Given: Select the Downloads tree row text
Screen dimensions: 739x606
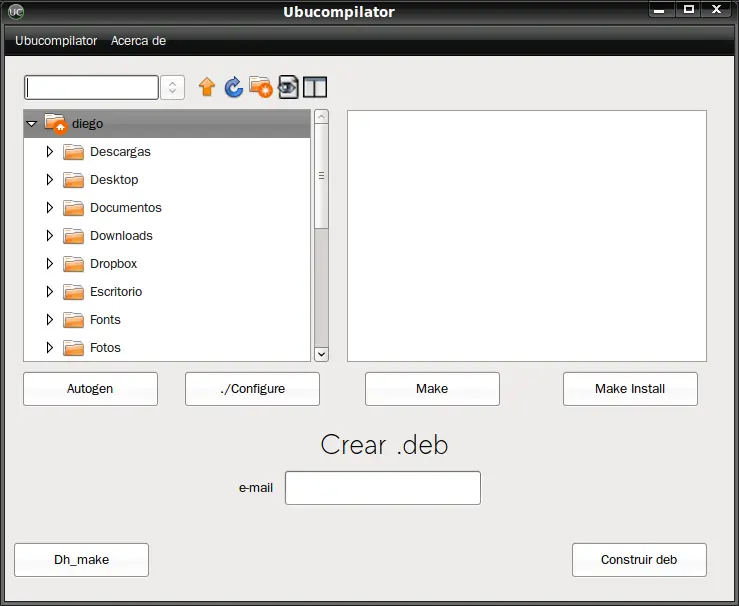Looking at the screenshot, I should pos(121,236).
